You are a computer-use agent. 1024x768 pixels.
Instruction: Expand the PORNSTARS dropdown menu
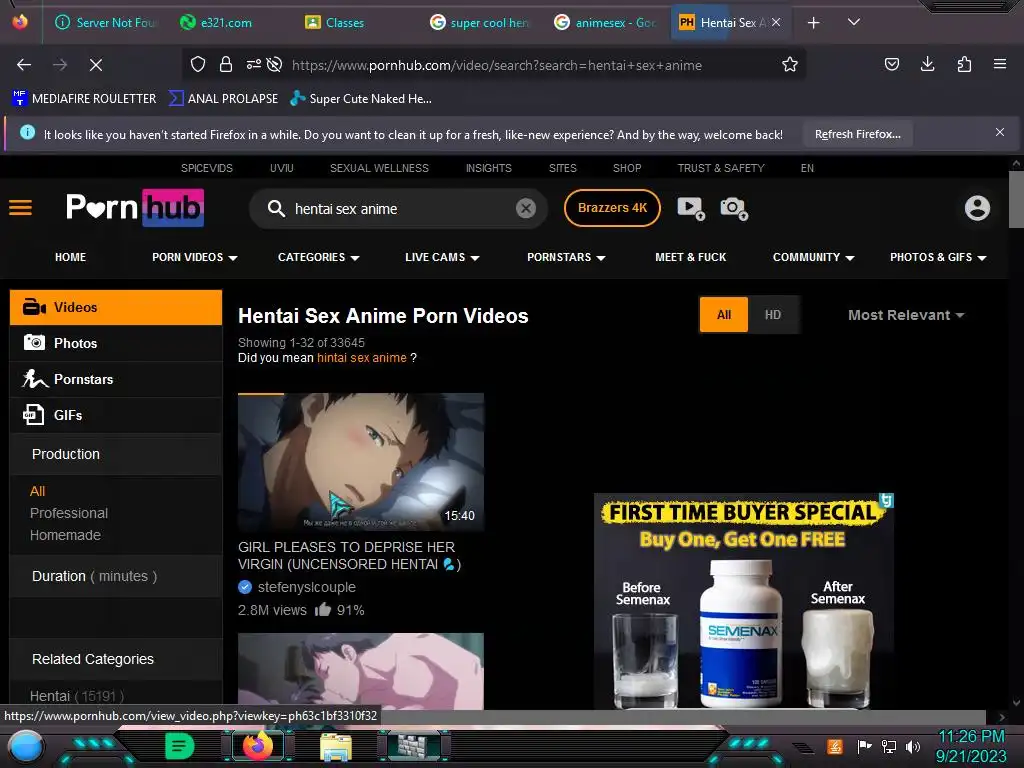pyautogui.click(x=566, y=257)
